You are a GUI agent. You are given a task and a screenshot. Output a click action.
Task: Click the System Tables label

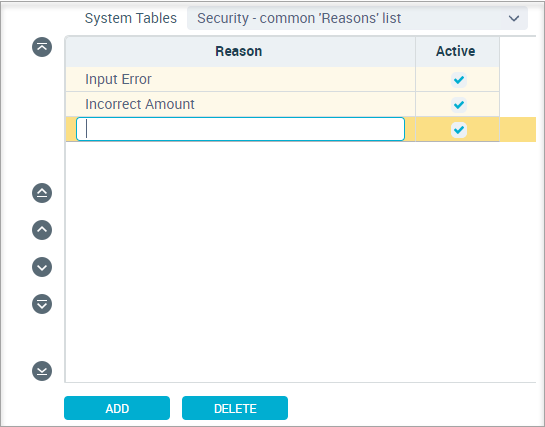coord(131,18)
